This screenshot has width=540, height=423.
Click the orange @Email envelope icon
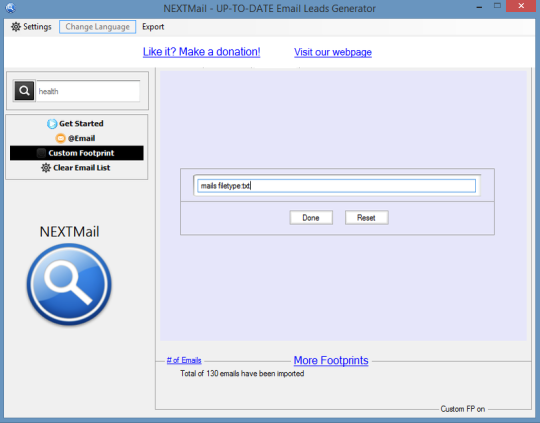click(60, 138)
